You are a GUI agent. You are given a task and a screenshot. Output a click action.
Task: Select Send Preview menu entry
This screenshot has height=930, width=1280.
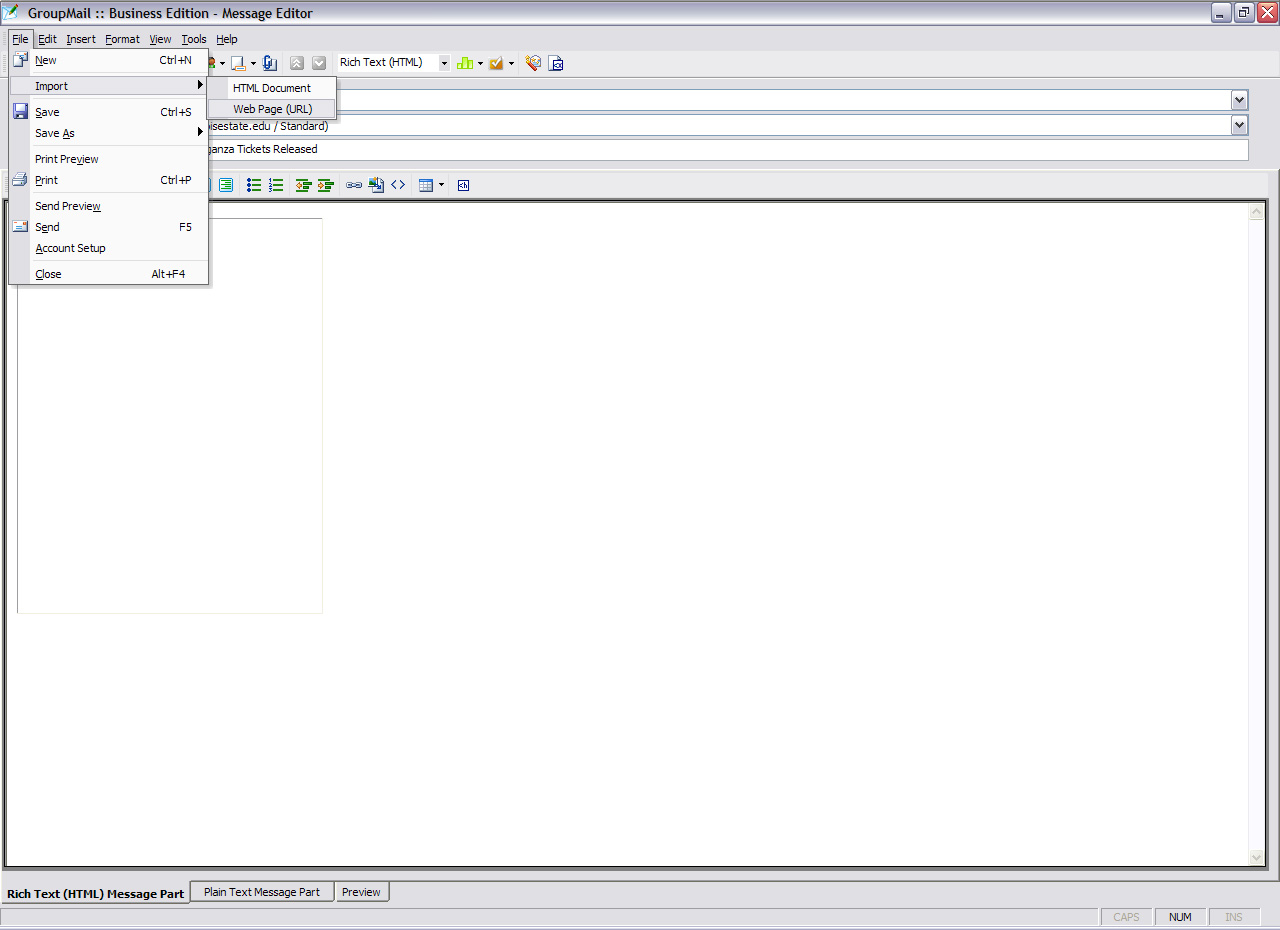coord(109,206)
